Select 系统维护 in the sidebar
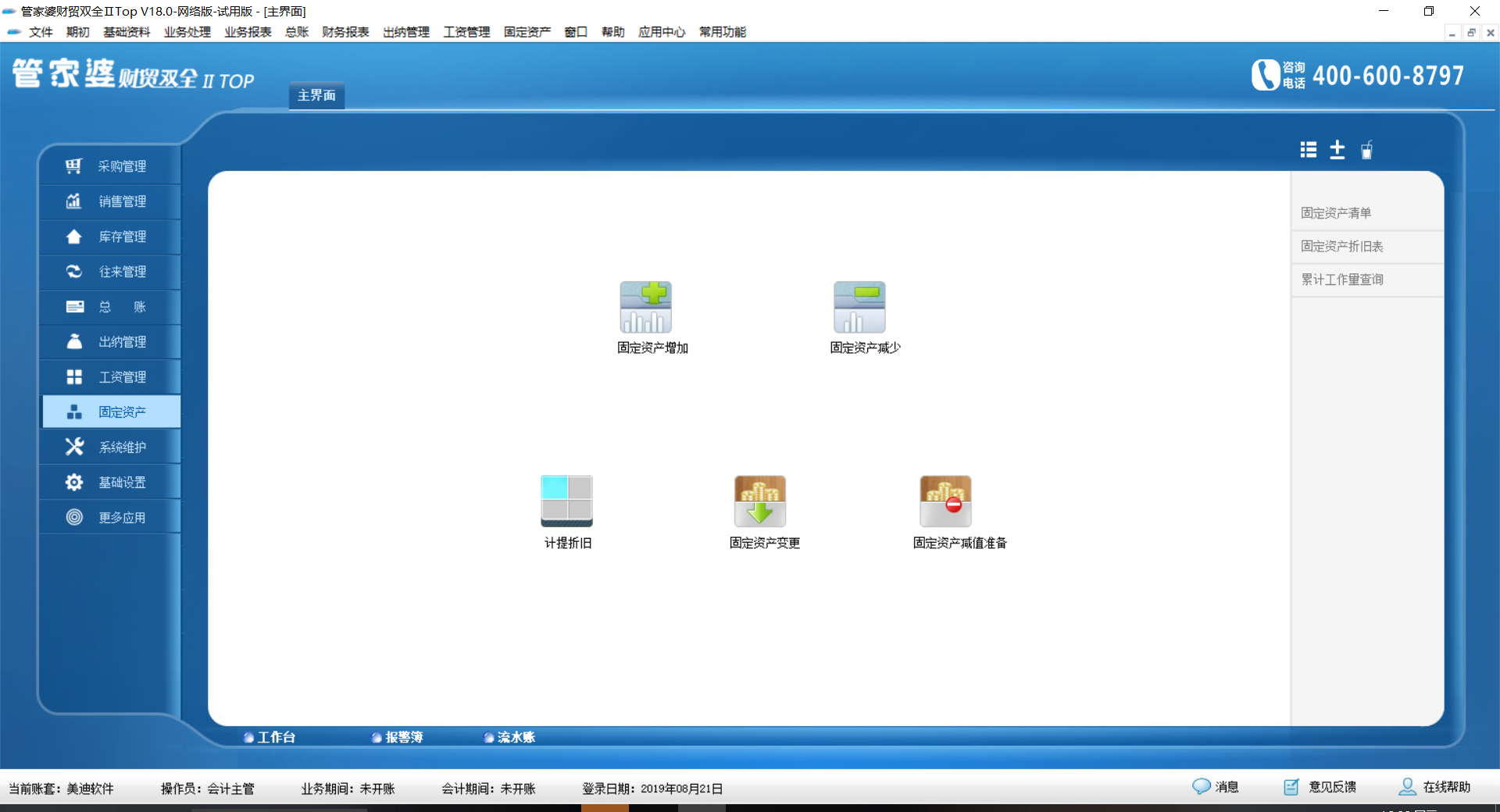 [110, 447]
